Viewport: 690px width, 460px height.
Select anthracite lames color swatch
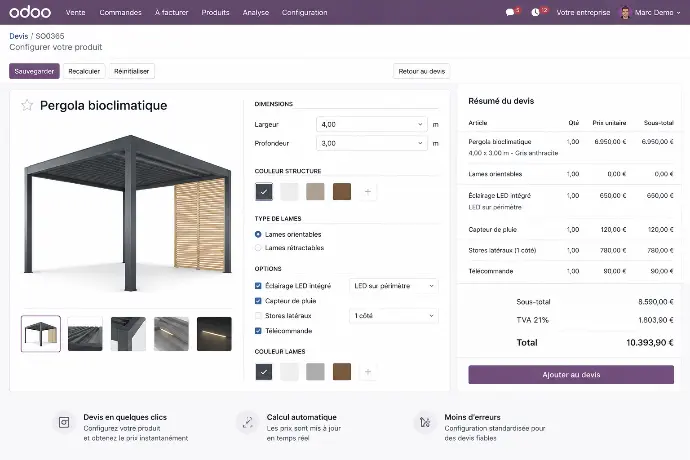[264, 372]
